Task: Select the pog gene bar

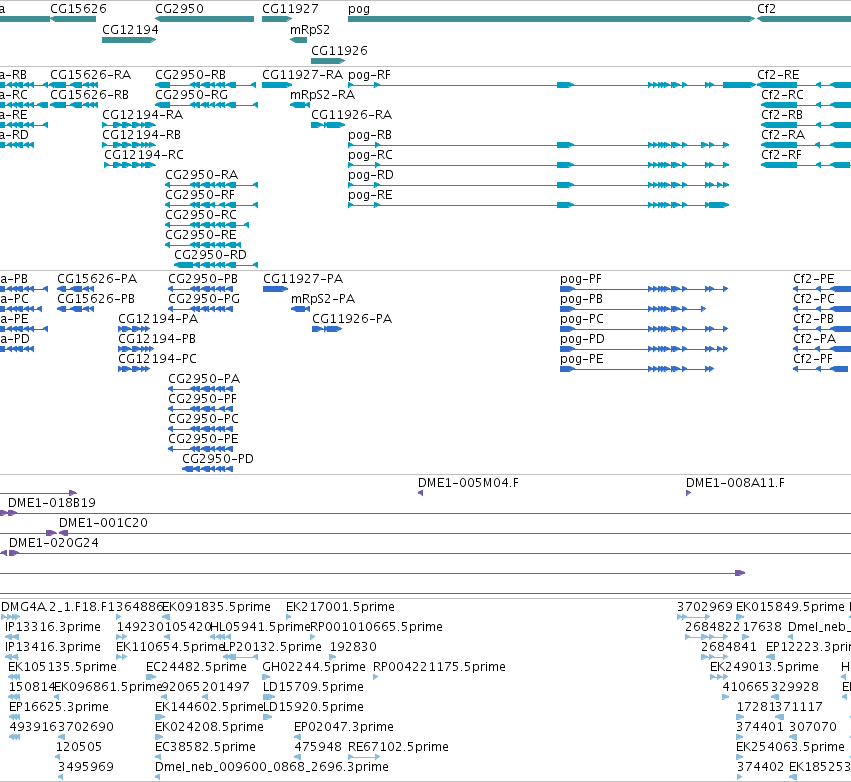Action: pos(551,19)
